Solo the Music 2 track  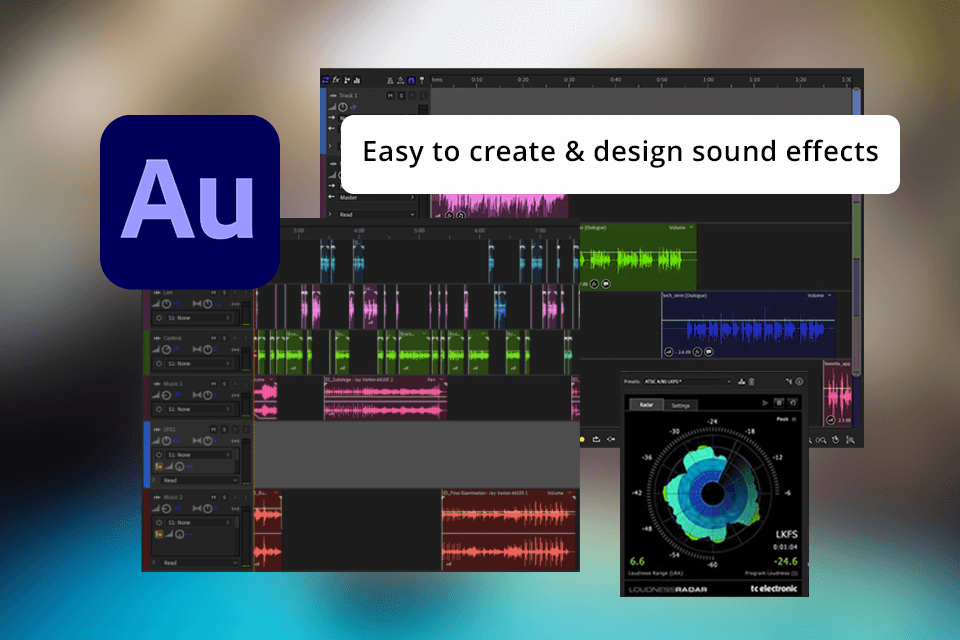point(224,497)
